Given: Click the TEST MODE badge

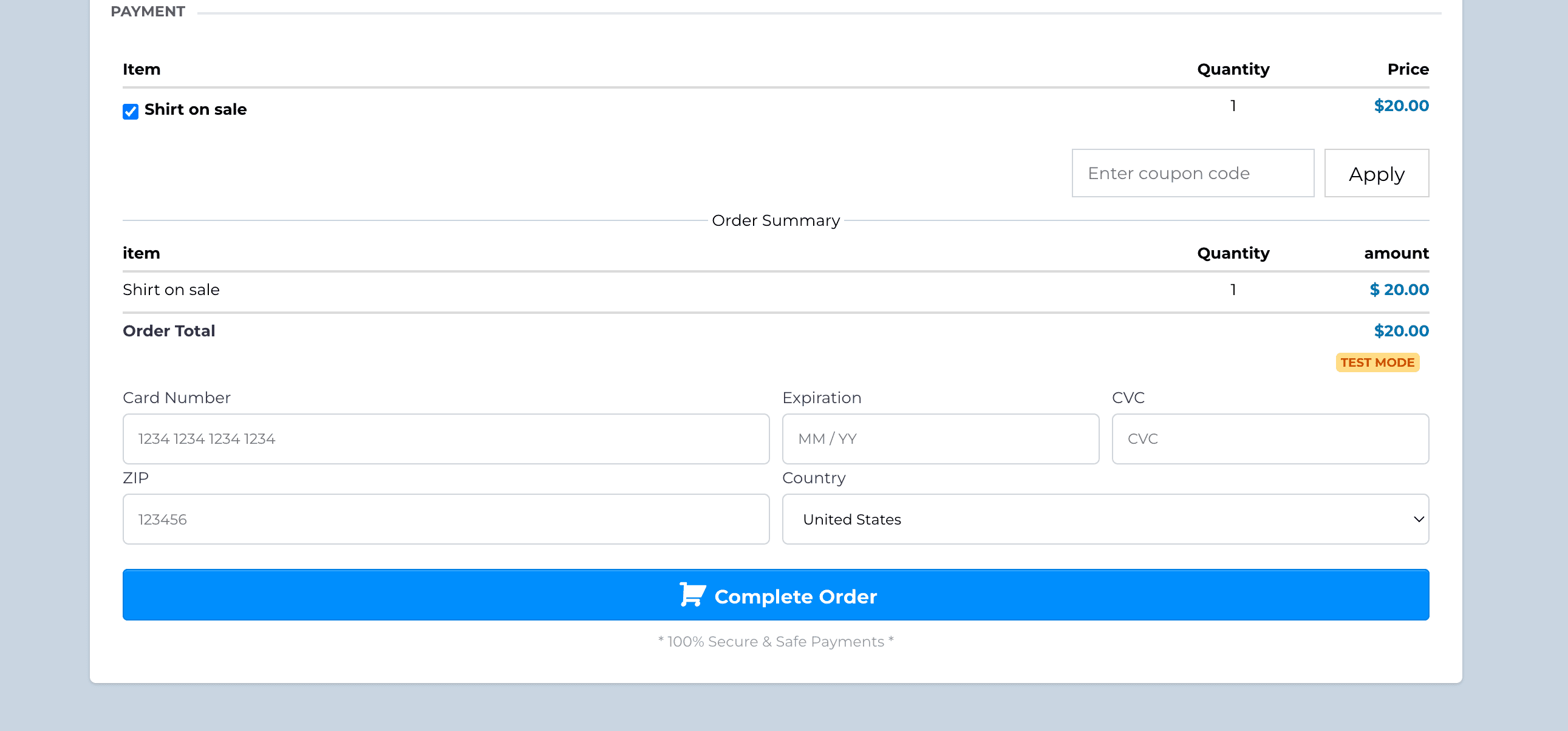Looking at the screenshot, I should tap(1377, 362).
